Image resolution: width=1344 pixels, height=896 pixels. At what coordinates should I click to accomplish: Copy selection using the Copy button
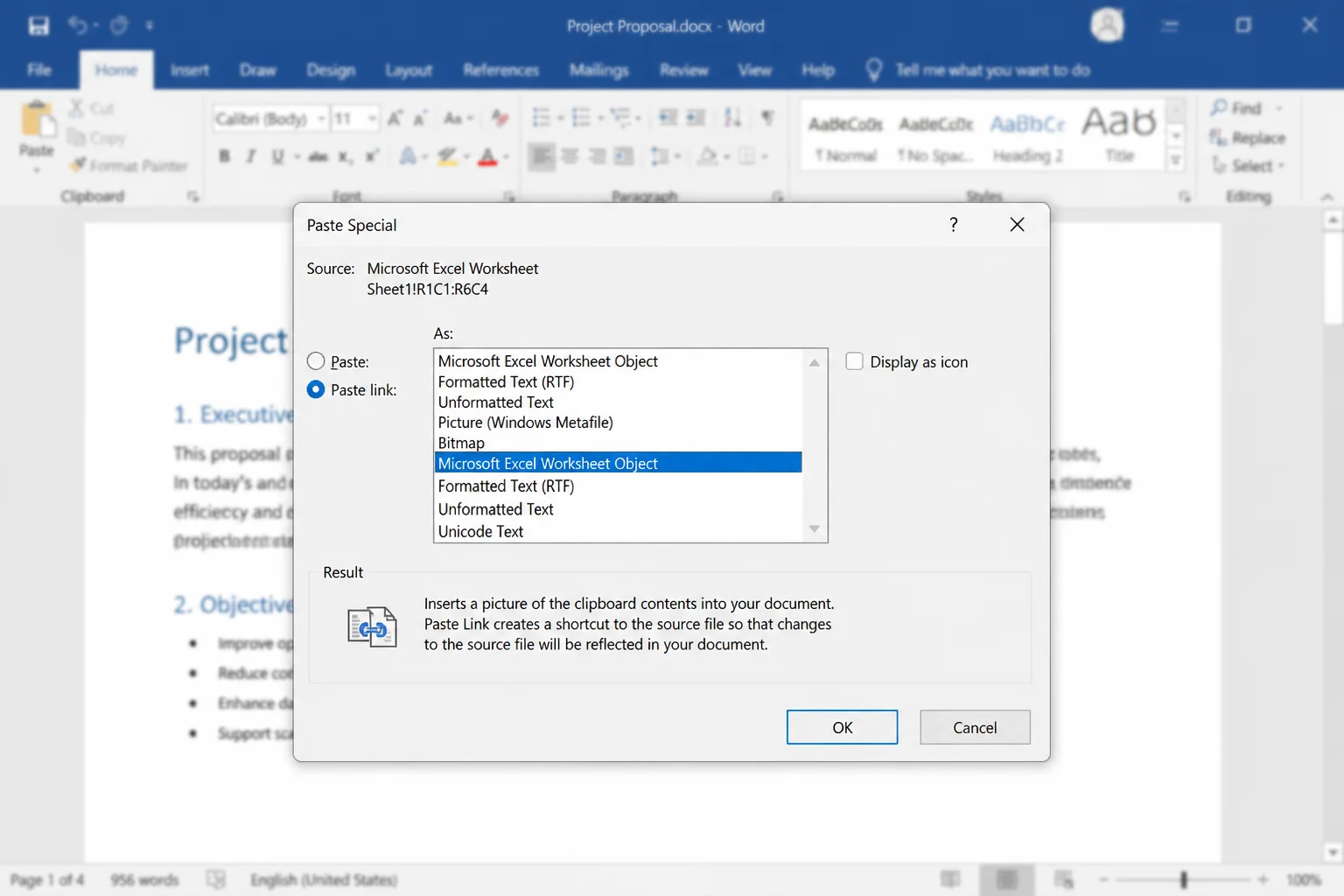[97, 137]
